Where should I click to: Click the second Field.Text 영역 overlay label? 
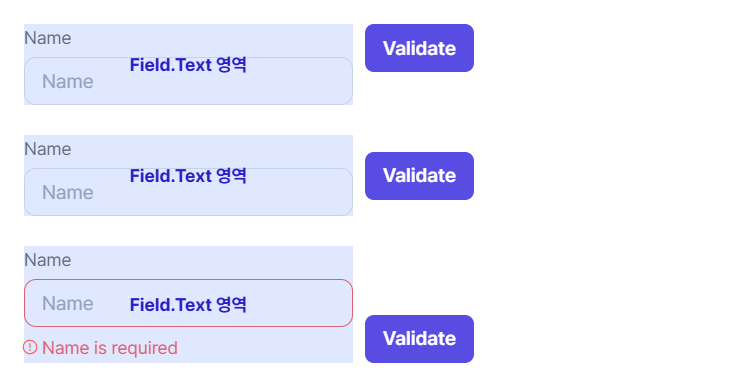[188, 176]
